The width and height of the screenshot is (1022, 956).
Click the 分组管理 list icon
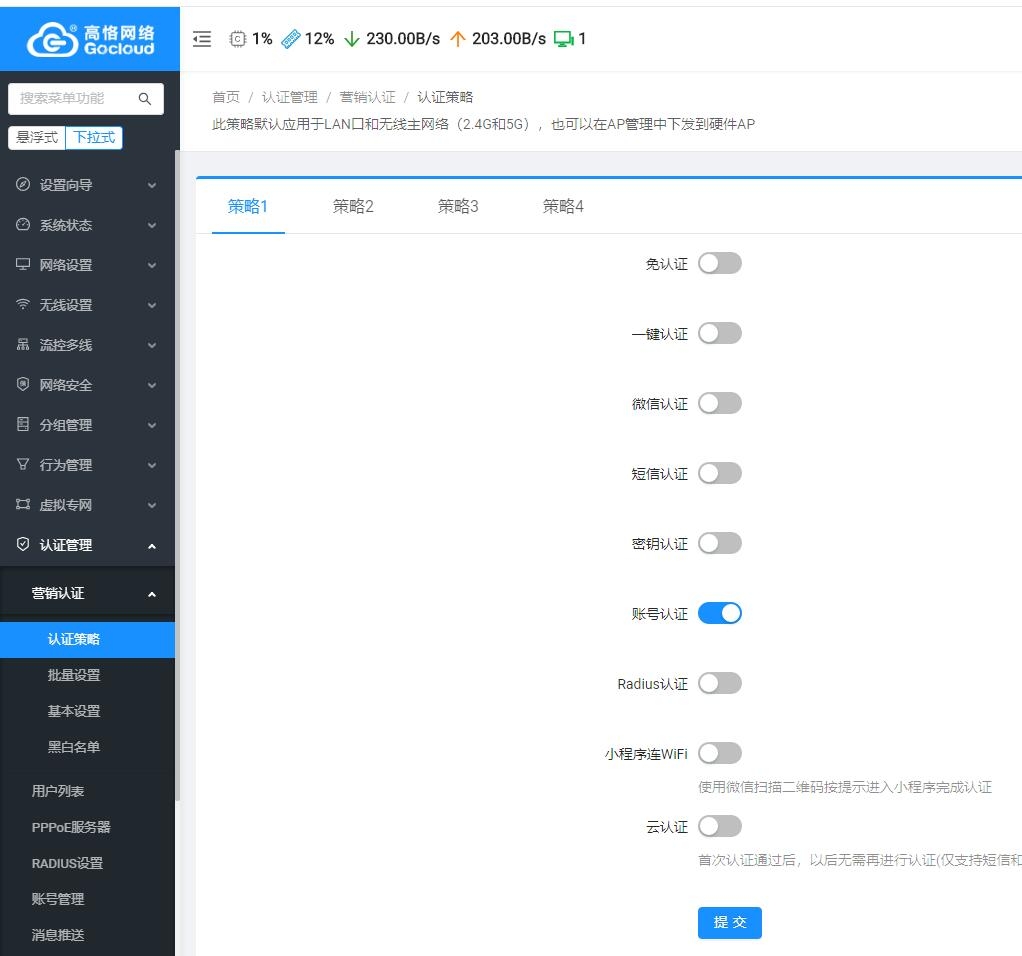tap(23, 424)
